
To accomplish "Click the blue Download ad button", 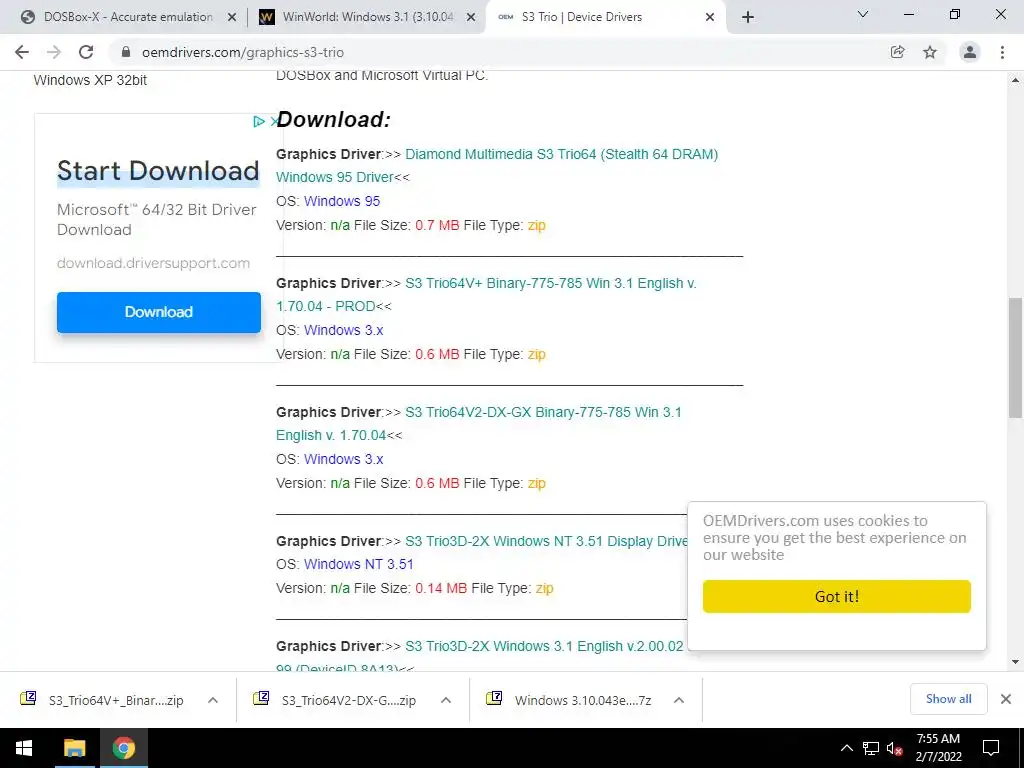I will (159, 312).
